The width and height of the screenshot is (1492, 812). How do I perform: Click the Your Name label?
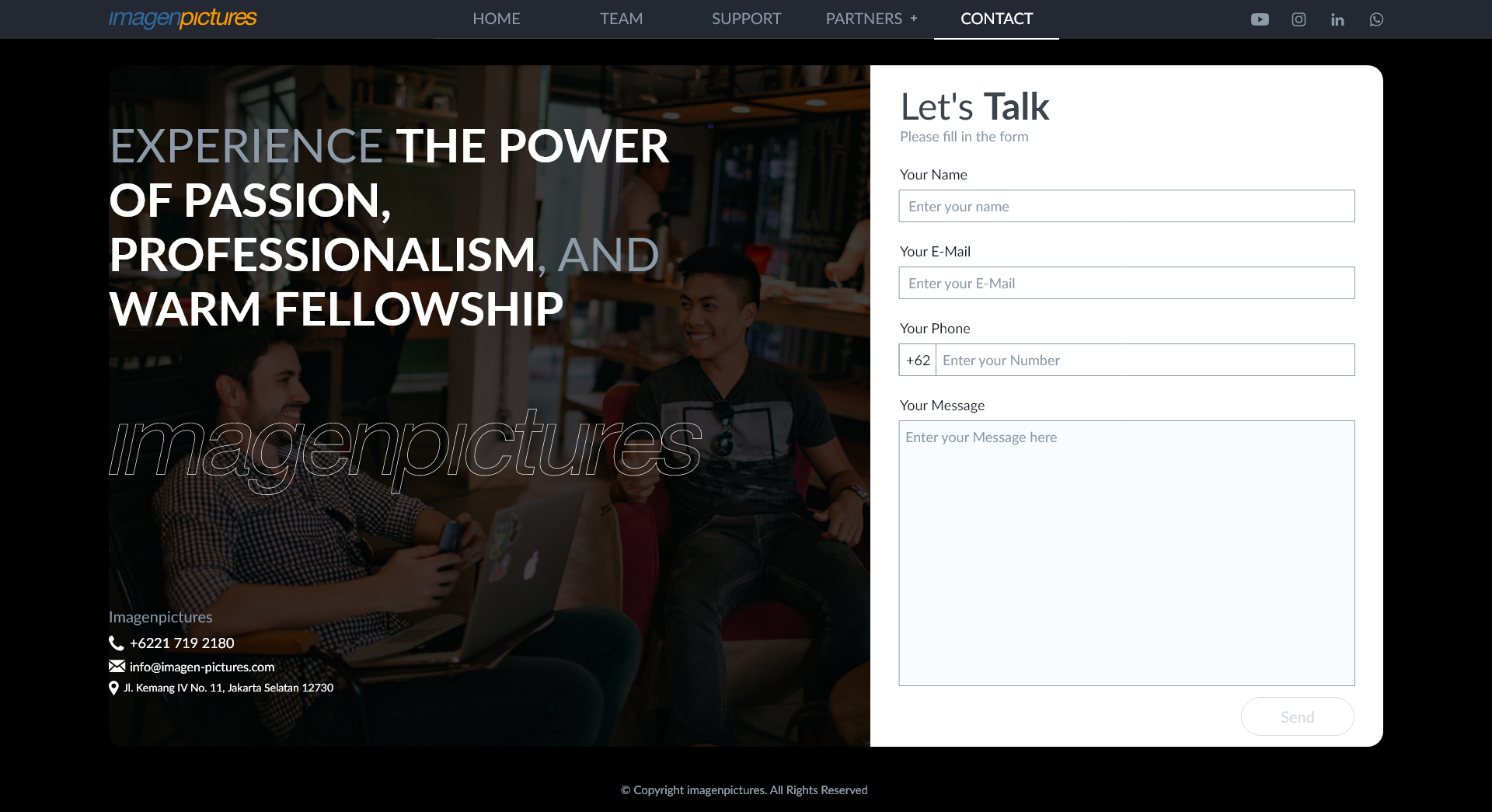tap(933, 175)
